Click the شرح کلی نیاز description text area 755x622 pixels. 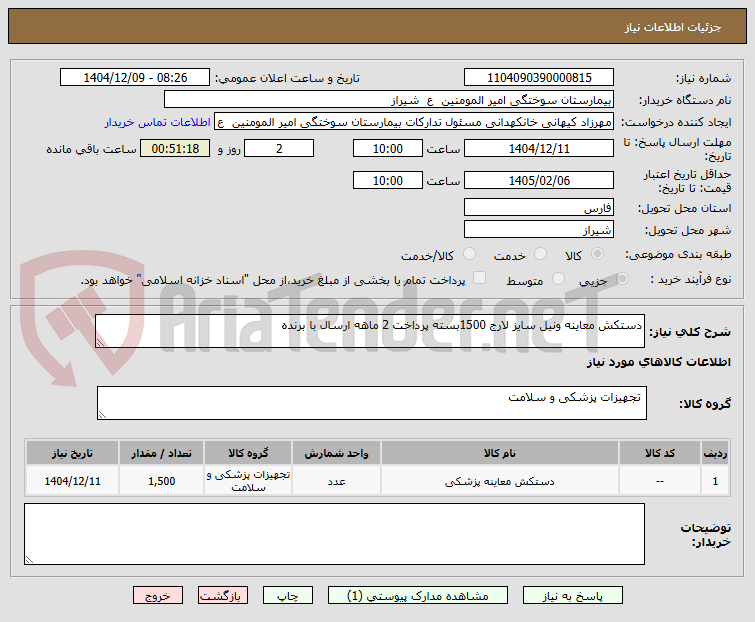370,331
